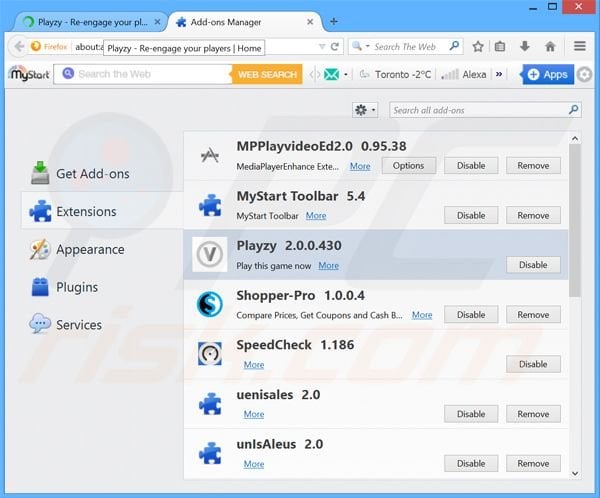Click the search icon in add-ons search field
The height and width of the screenshot is (498, 600).
pos(573,110)
